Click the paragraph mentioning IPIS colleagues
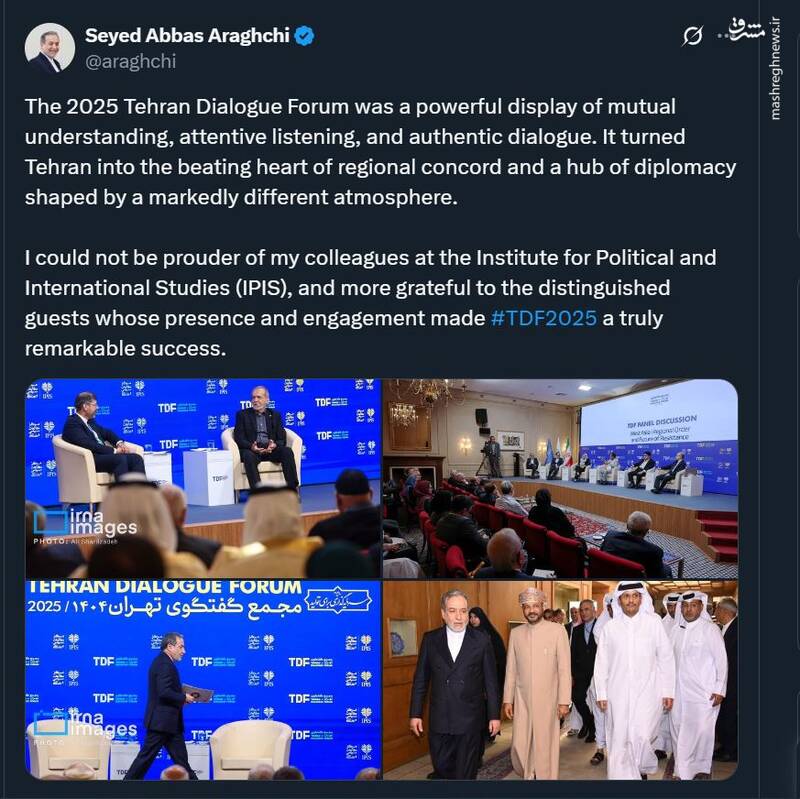Viewport: 800px width, 799px height. click(370, 303)
